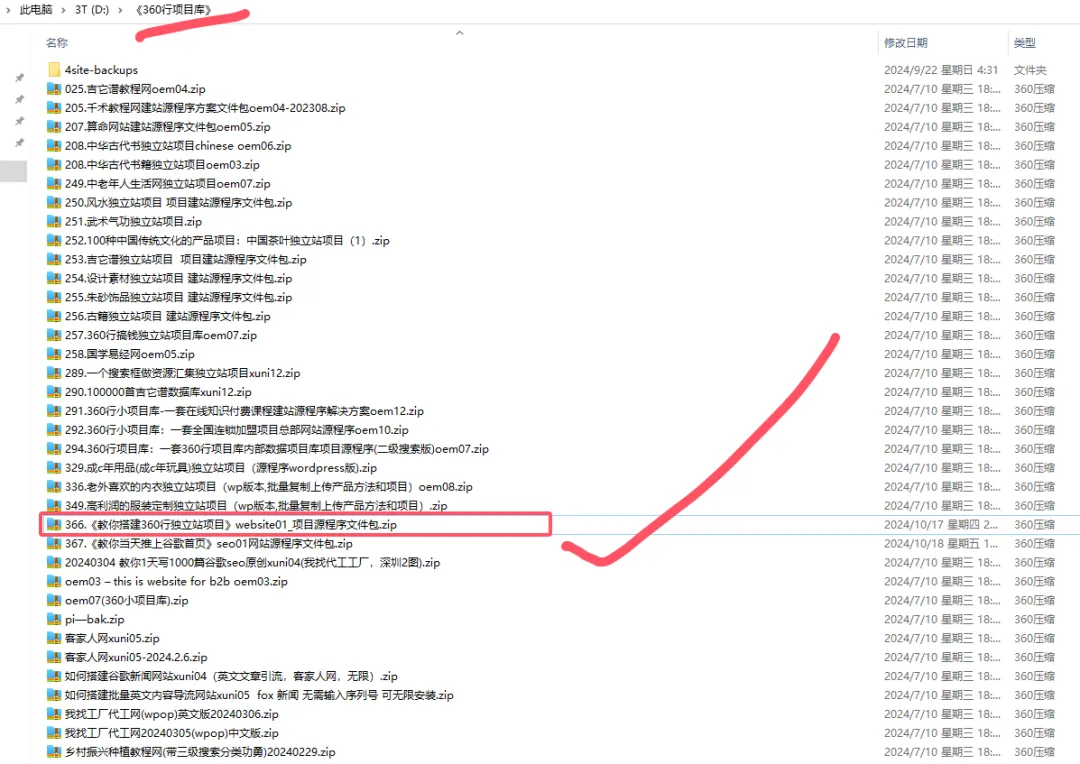Click the selected gray item in left sidebar
This screenshot has width=1080, height=764.
pyautogui.click(x=13, y=171)
